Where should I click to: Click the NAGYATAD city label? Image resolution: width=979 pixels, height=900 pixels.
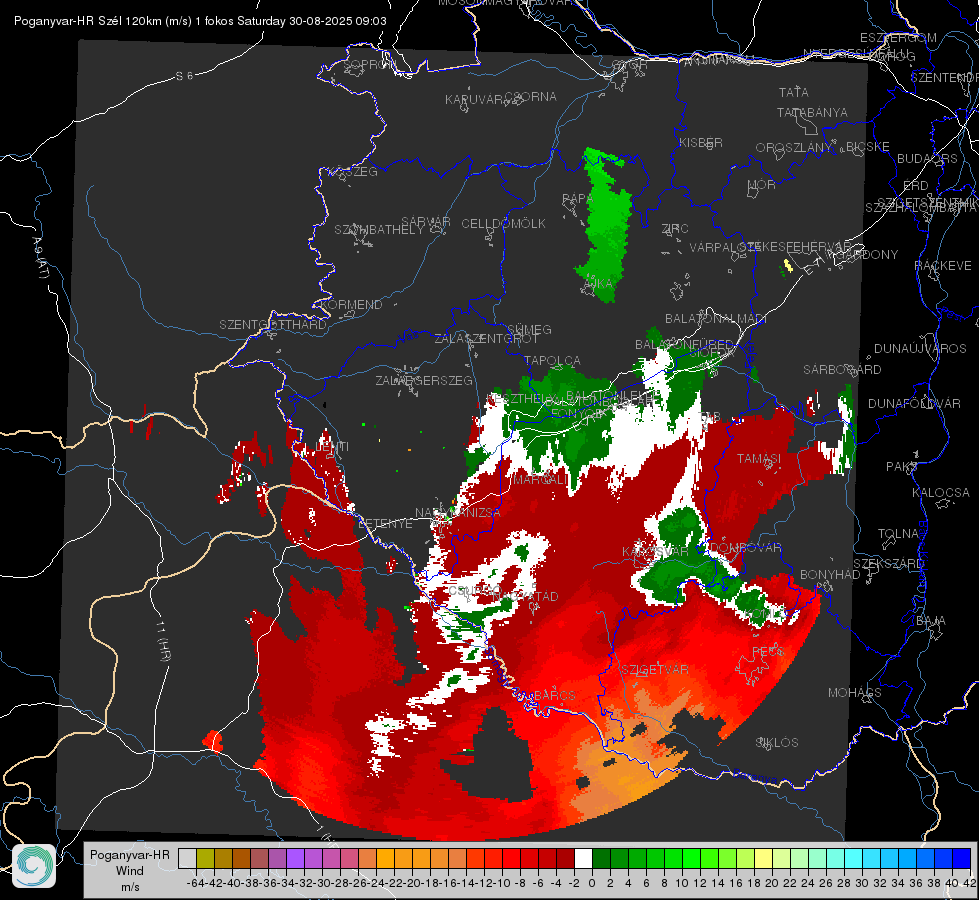pos(525,596)
